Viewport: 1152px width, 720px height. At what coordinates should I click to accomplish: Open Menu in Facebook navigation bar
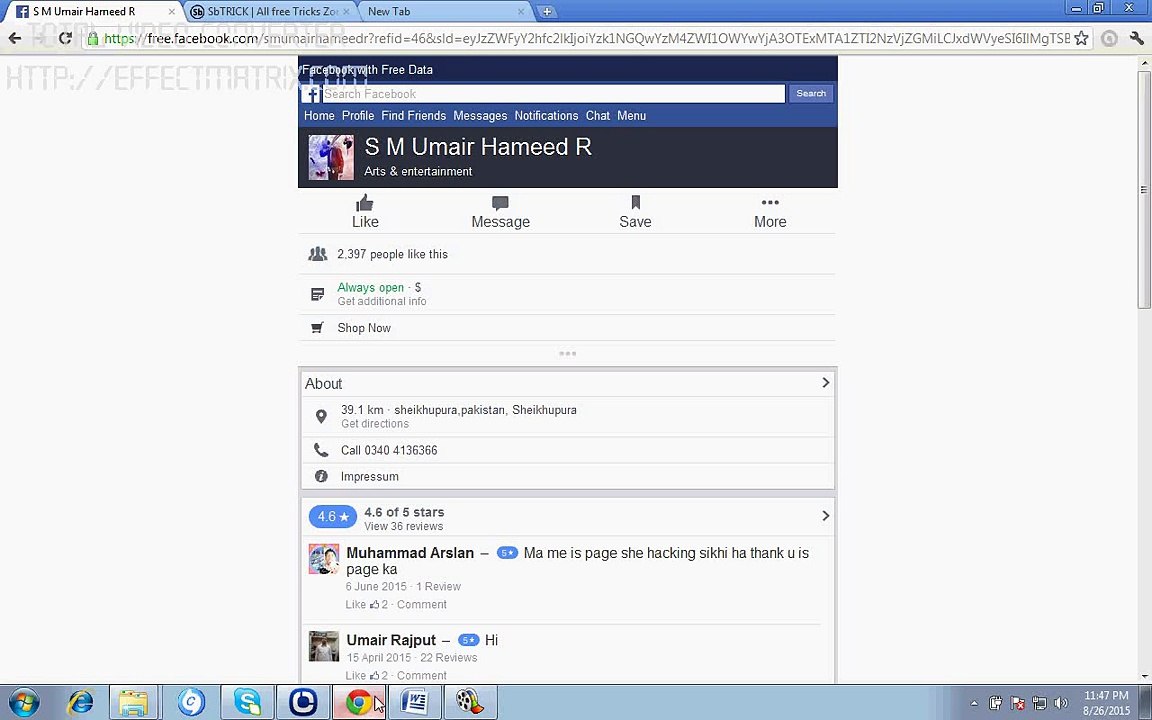point(631,115)
